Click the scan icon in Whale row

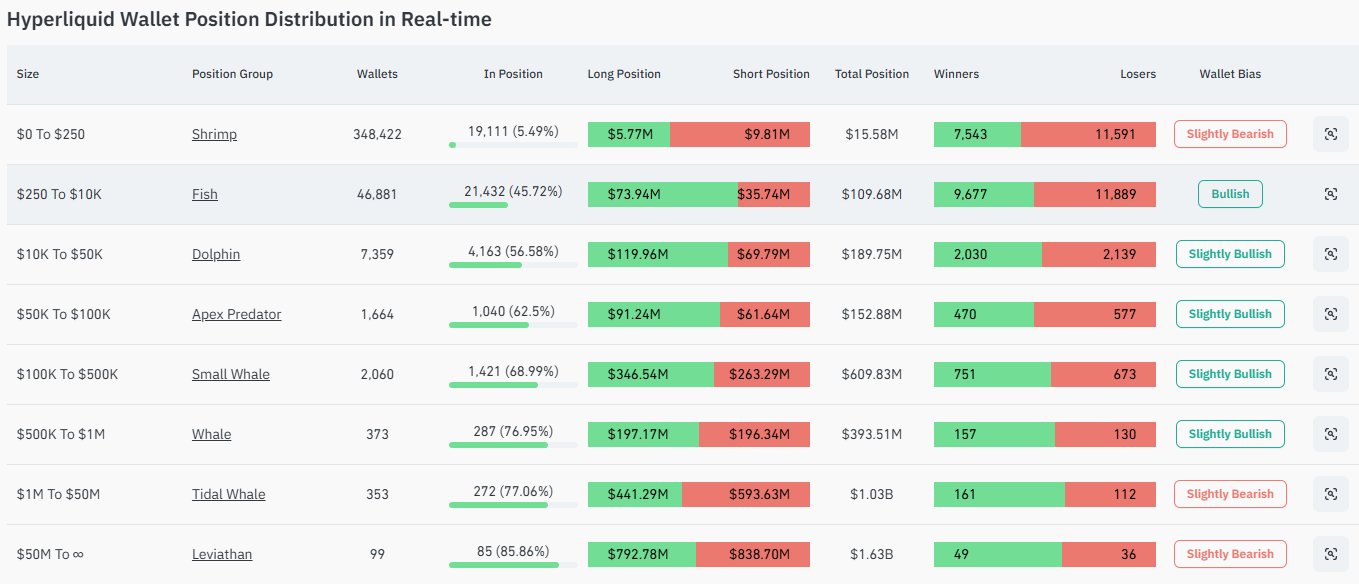click(1330, 434)
